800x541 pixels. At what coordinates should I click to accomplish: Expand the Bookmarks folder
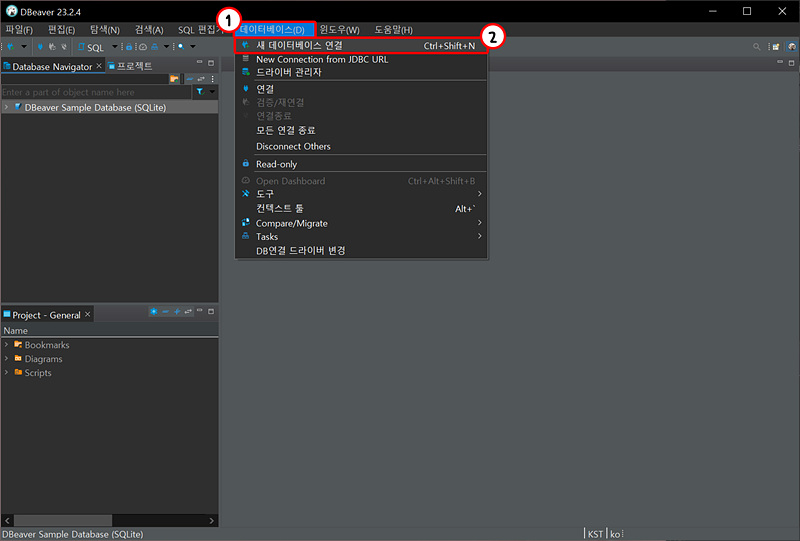point(7,345)
